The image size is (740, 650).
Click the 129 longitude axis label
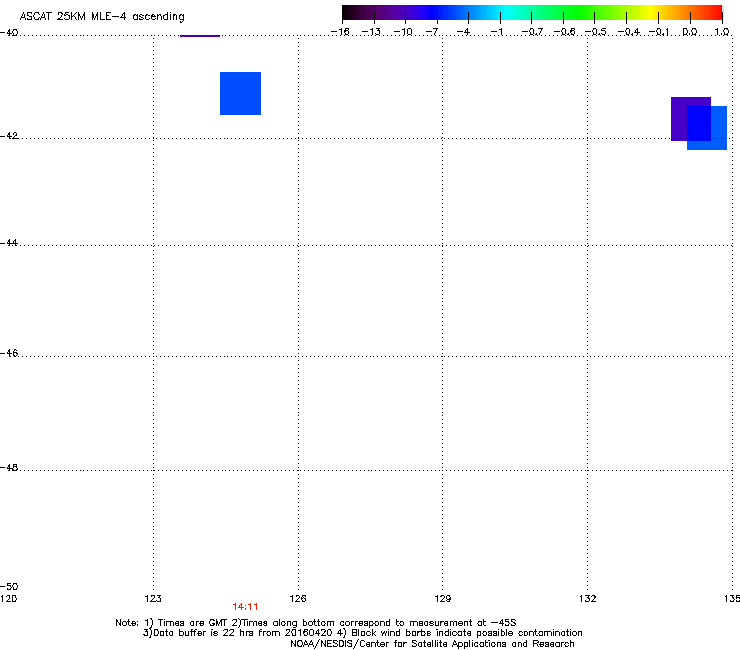443,599
